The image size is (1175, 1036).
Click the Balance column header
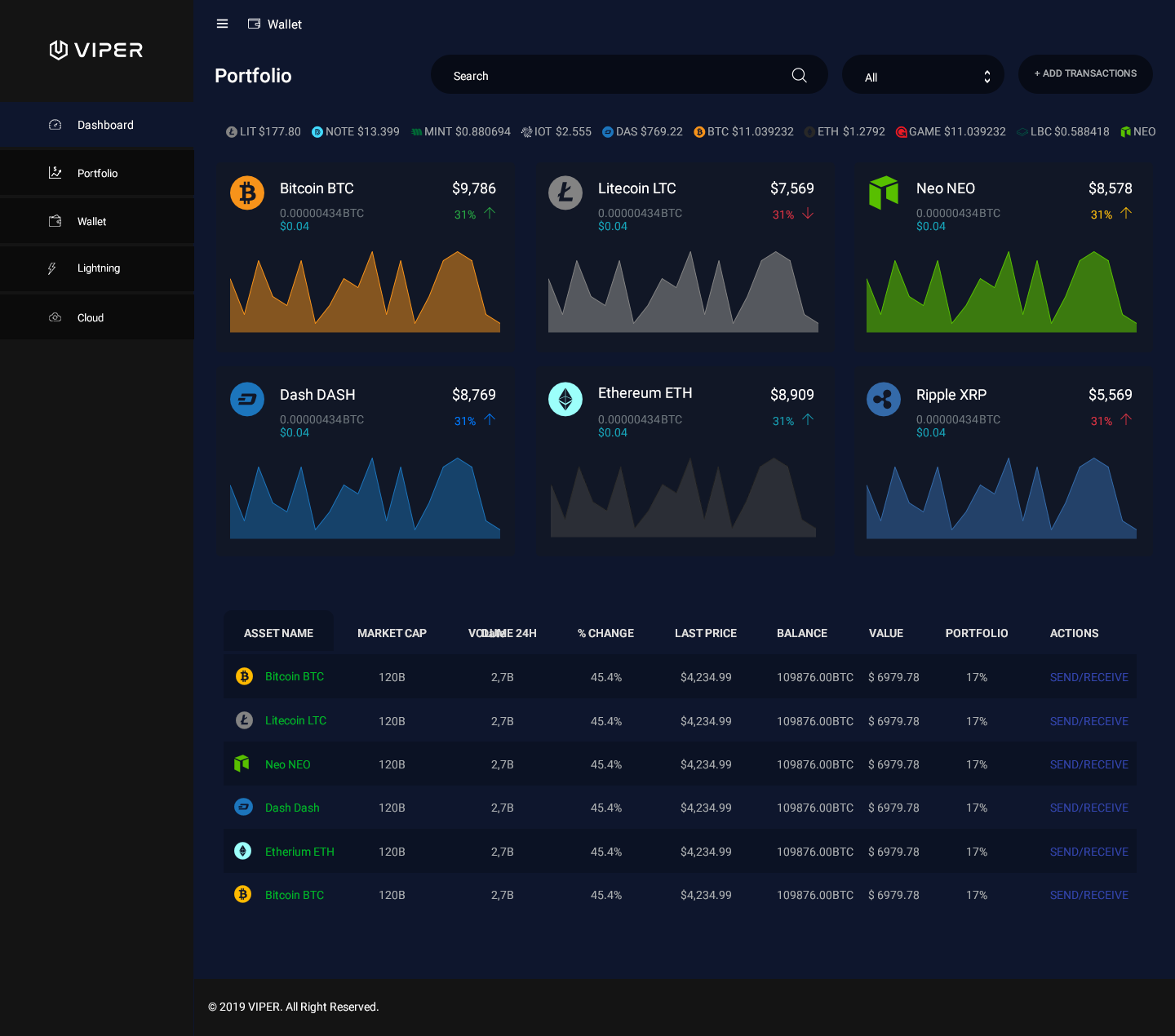[x=802, y=633]
